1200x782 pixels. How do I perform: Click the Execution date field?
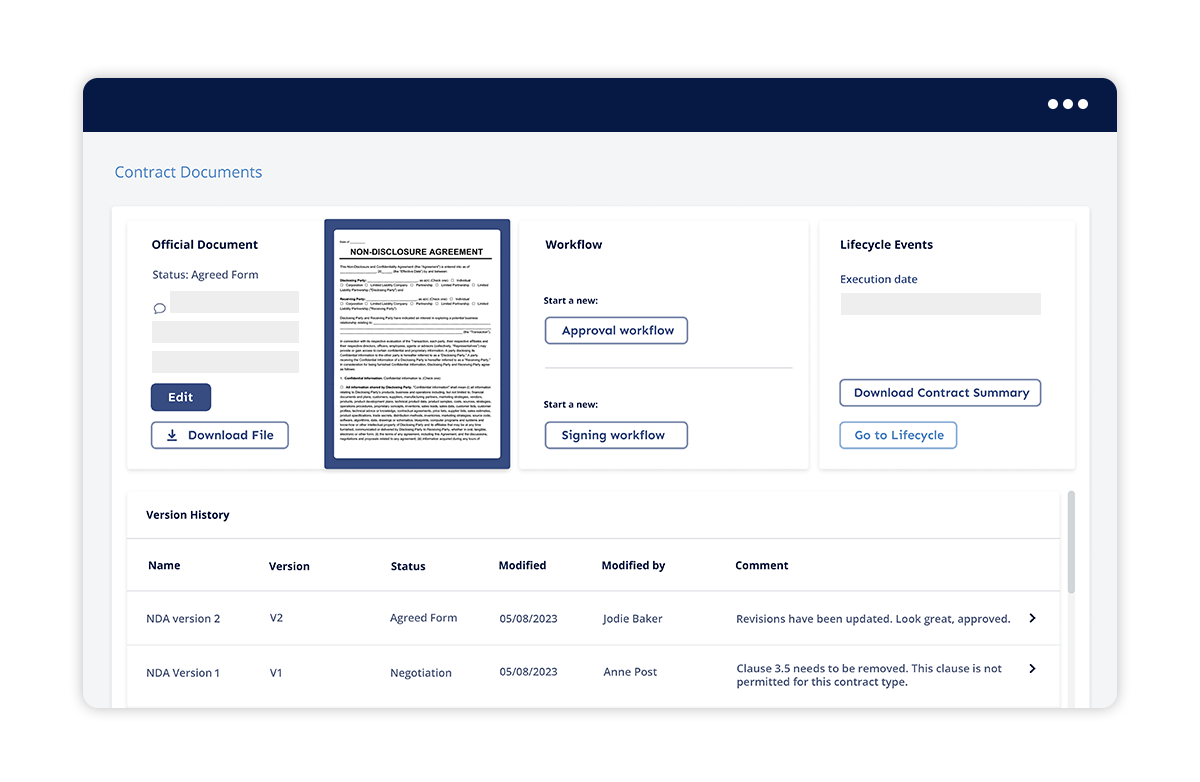point(940,304)
